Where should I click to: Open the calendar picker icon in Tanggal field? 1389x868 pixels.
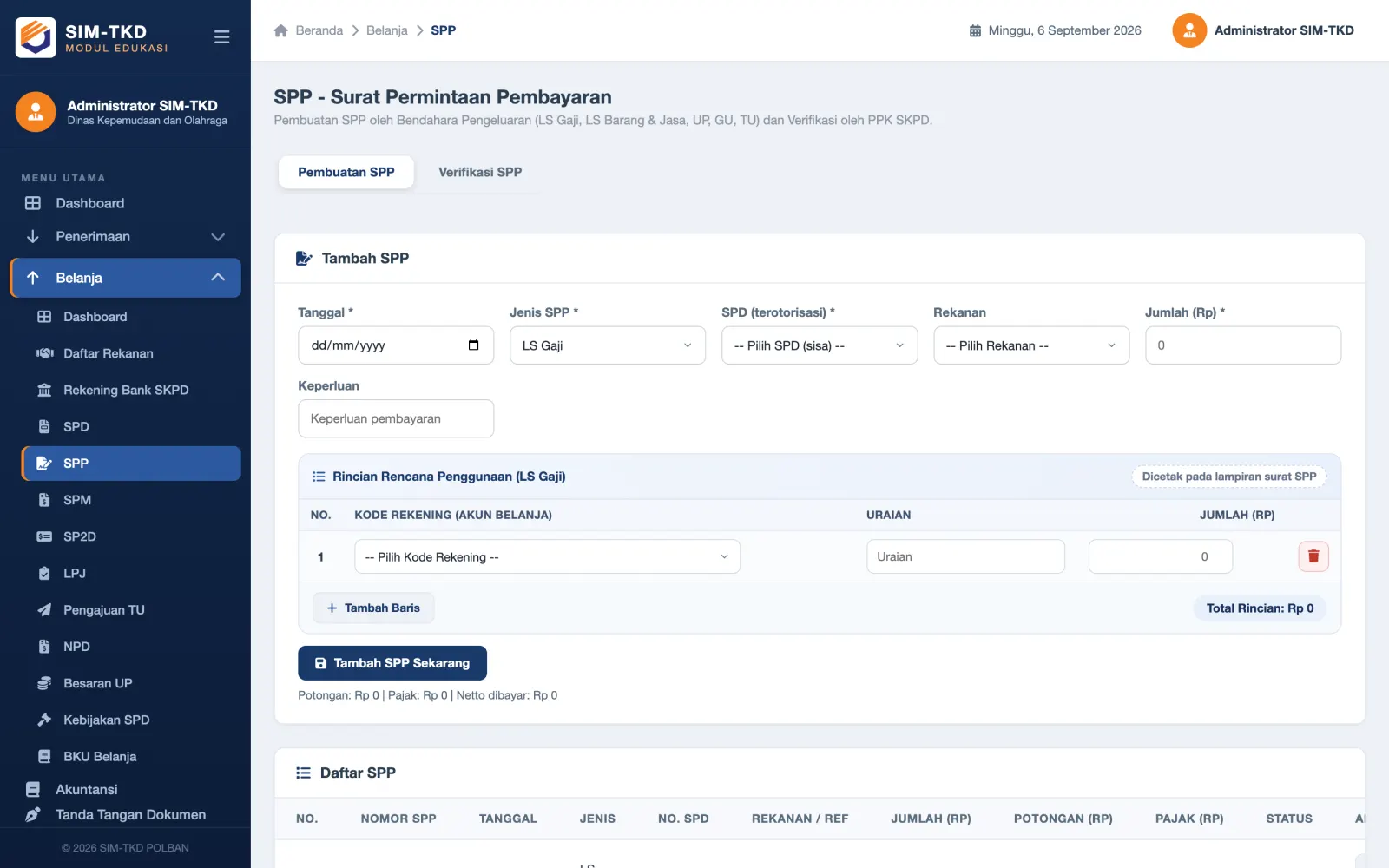tap(473, 345)
